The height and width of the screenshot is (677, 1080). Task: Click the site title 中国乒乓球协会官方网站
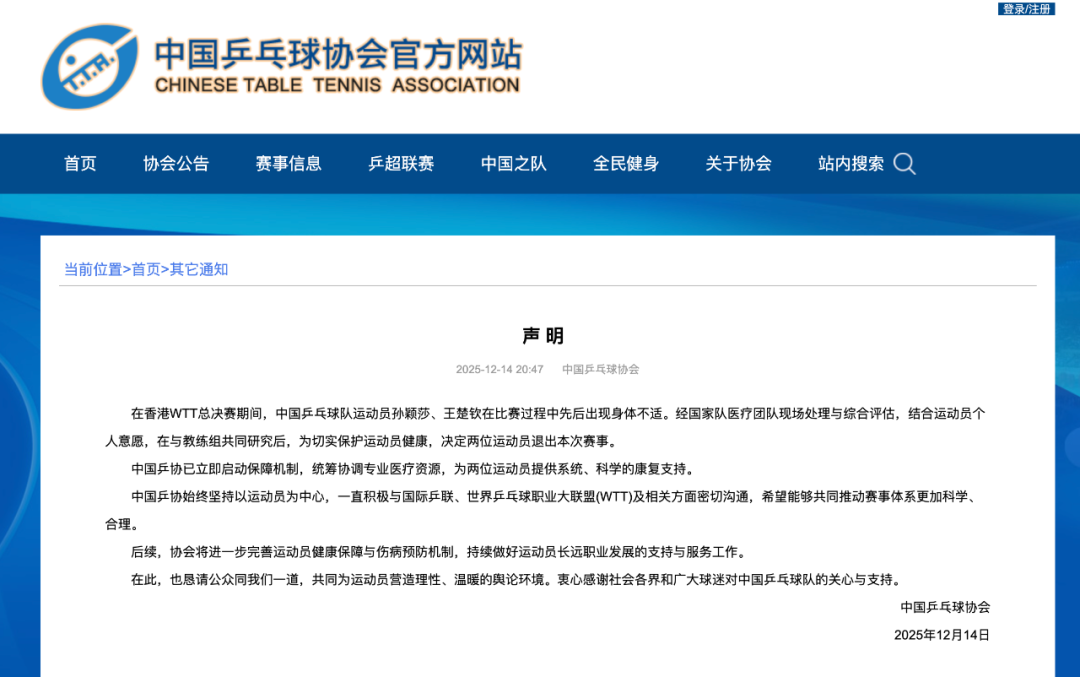tap(337, 53)
